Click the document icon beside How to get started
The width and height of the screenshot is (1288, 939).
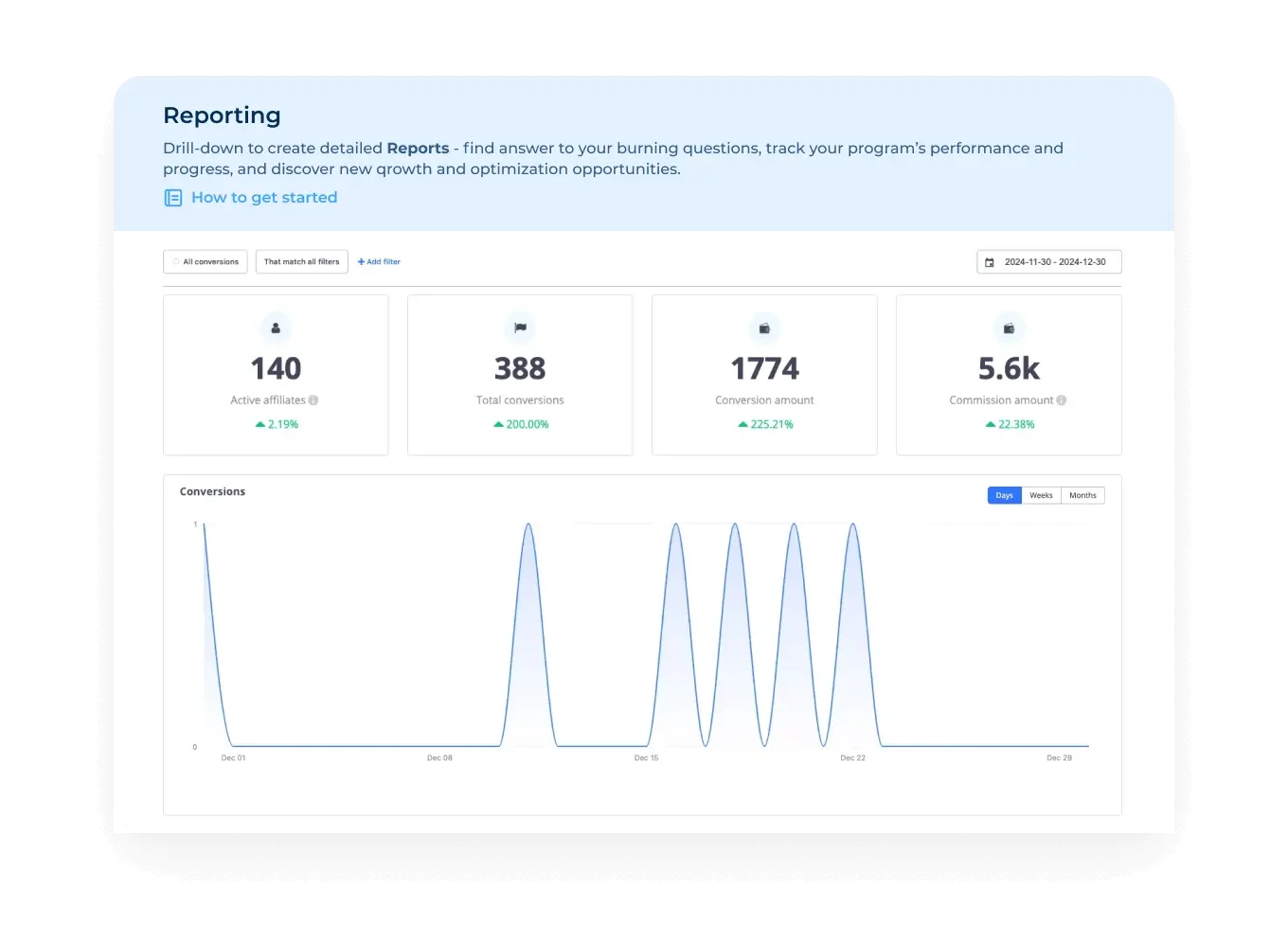click(173, 198)
